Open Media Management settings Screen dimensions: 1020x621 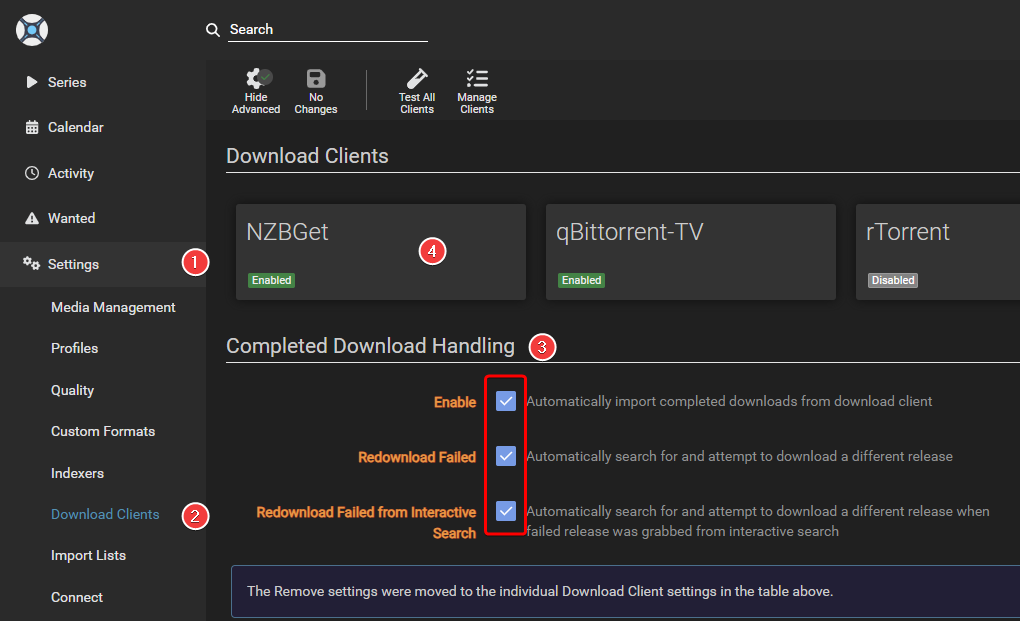click(113, 307)
